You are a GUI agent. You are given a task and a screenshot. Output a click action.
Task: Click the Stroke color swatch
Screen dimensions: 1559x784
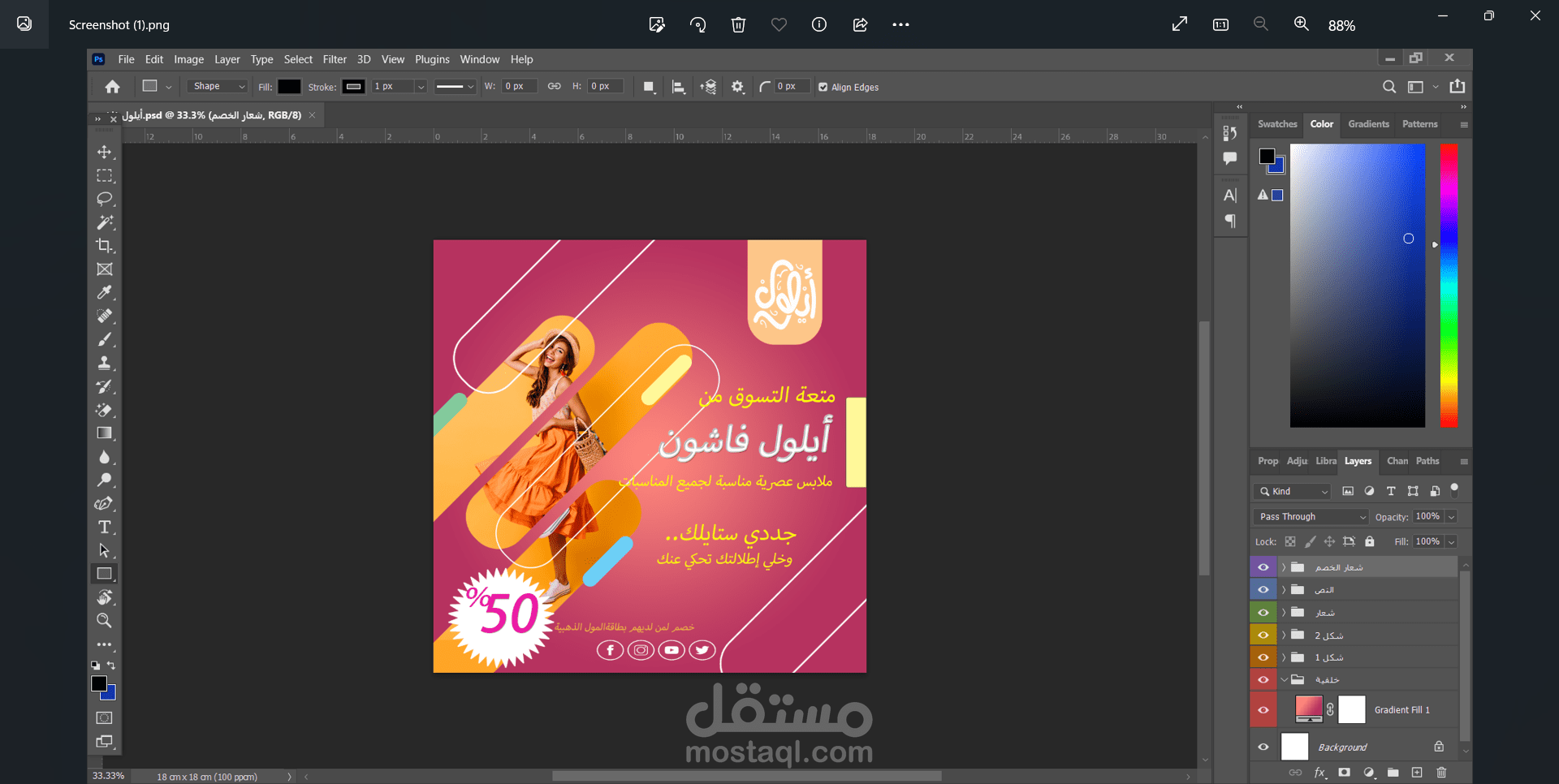(354, 87)
